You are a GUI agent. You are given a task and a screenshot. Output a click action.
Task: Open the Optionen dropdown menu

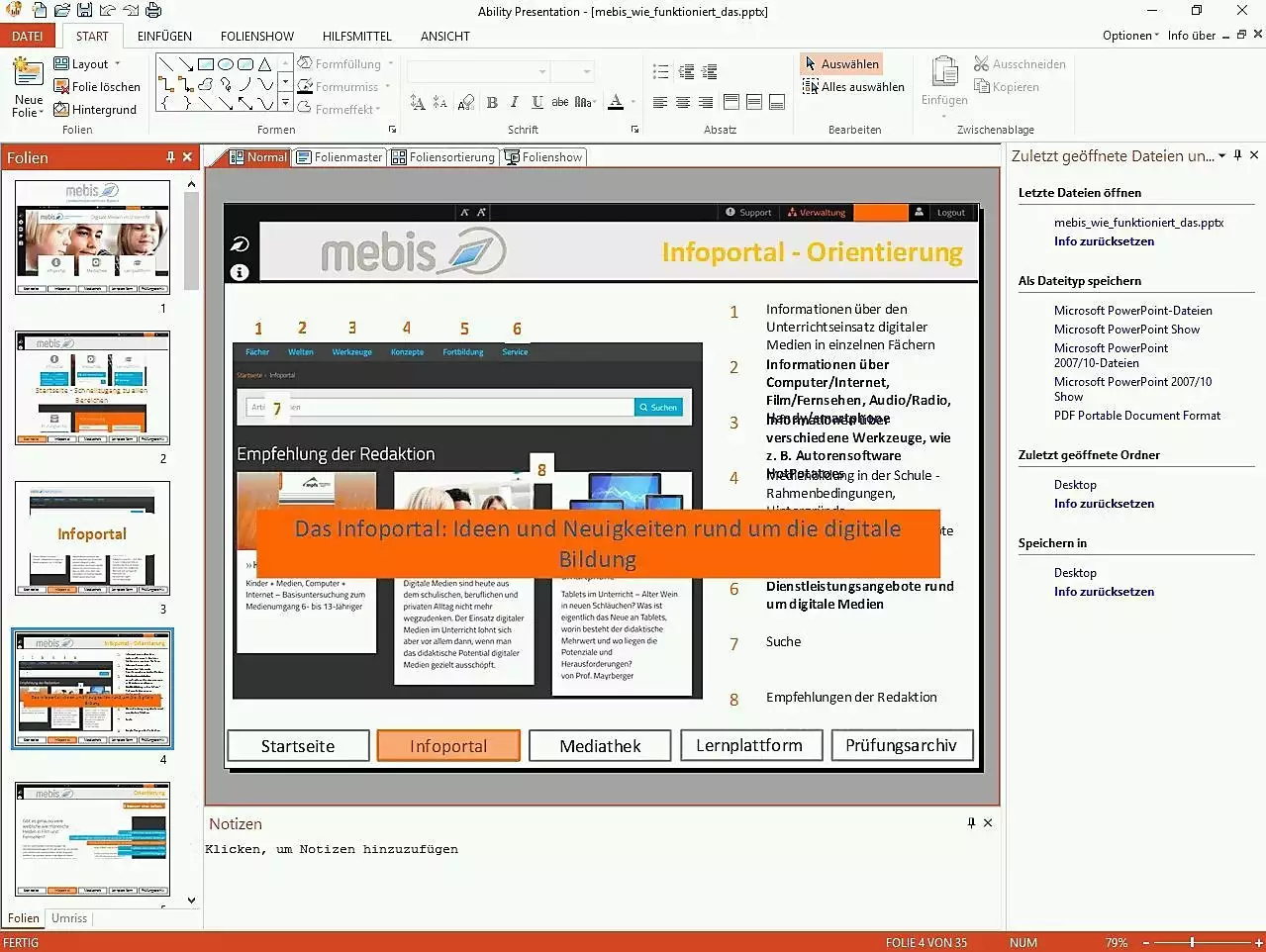(1129, 36)
